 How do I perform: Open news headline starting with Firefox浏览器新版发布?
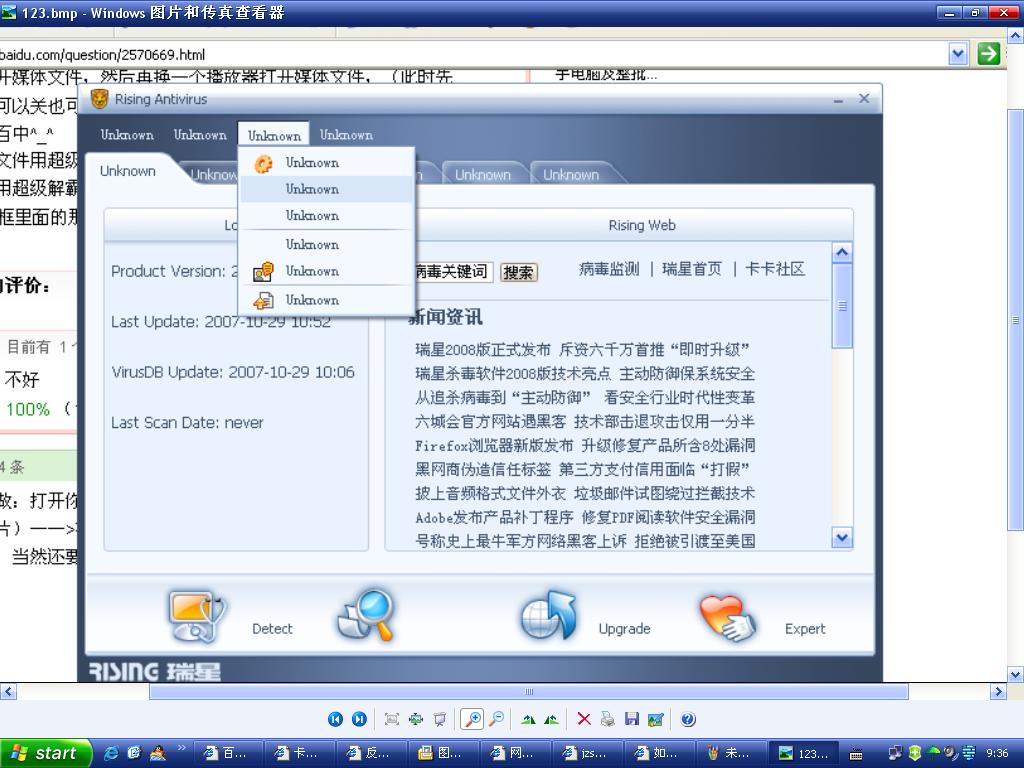coord(585,445)
